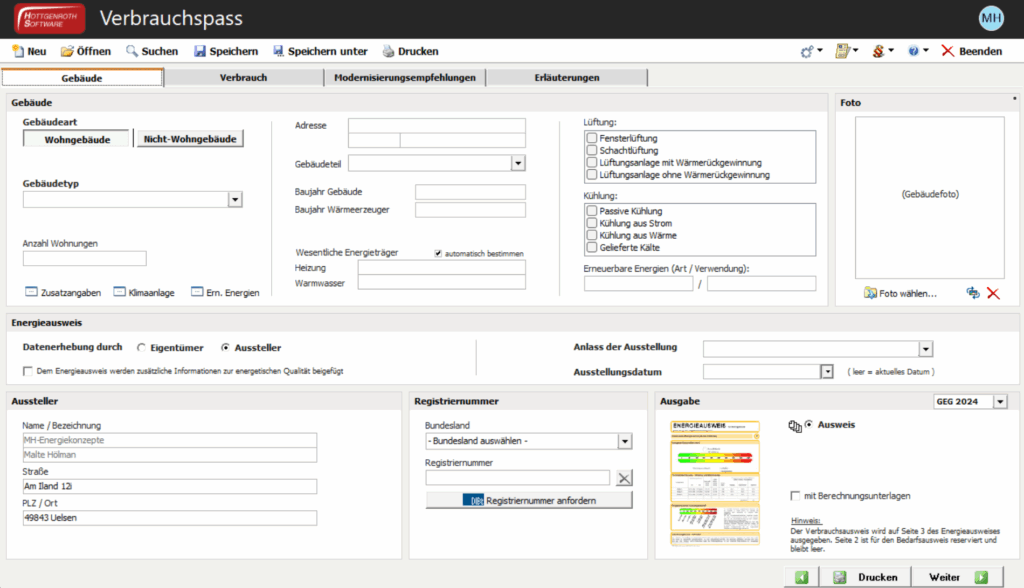
Task: Click Registriernummer anfordern button
Action: click(529, 499)
